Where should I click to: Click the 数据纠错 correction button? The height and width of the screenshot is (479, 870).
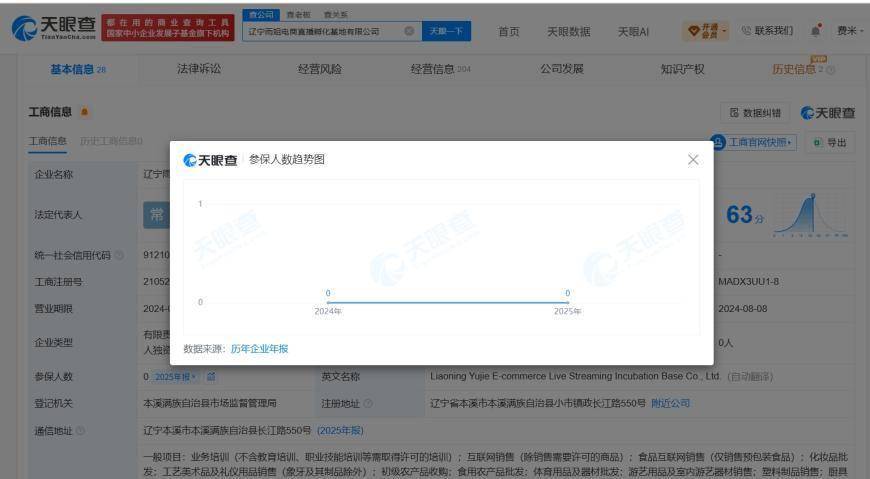coord(755,113)
